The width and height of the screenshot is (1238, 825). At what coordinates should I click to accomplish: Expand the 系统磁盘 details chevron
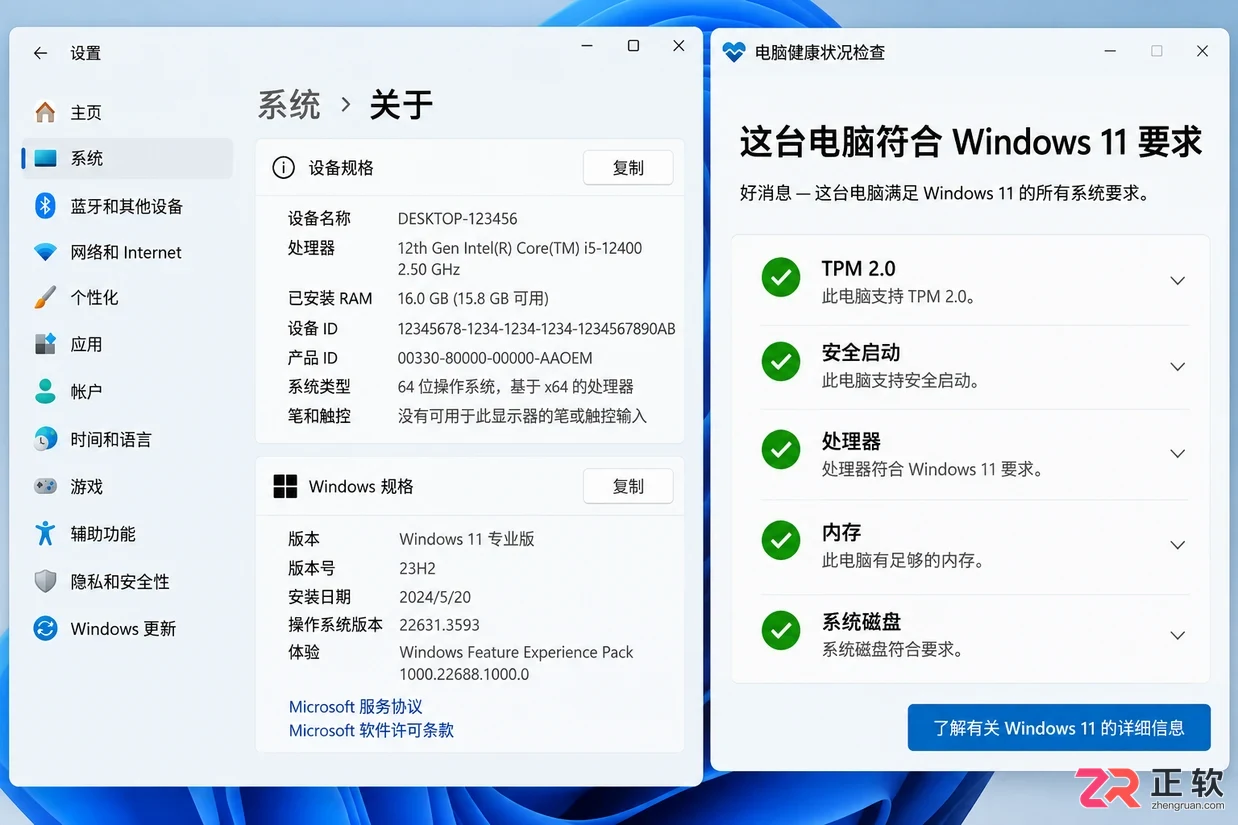[1178, 635]
